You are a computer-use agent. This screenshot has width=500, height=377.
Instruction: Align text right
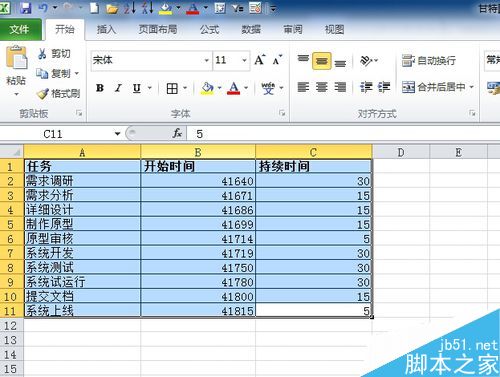tap(340, 87)
